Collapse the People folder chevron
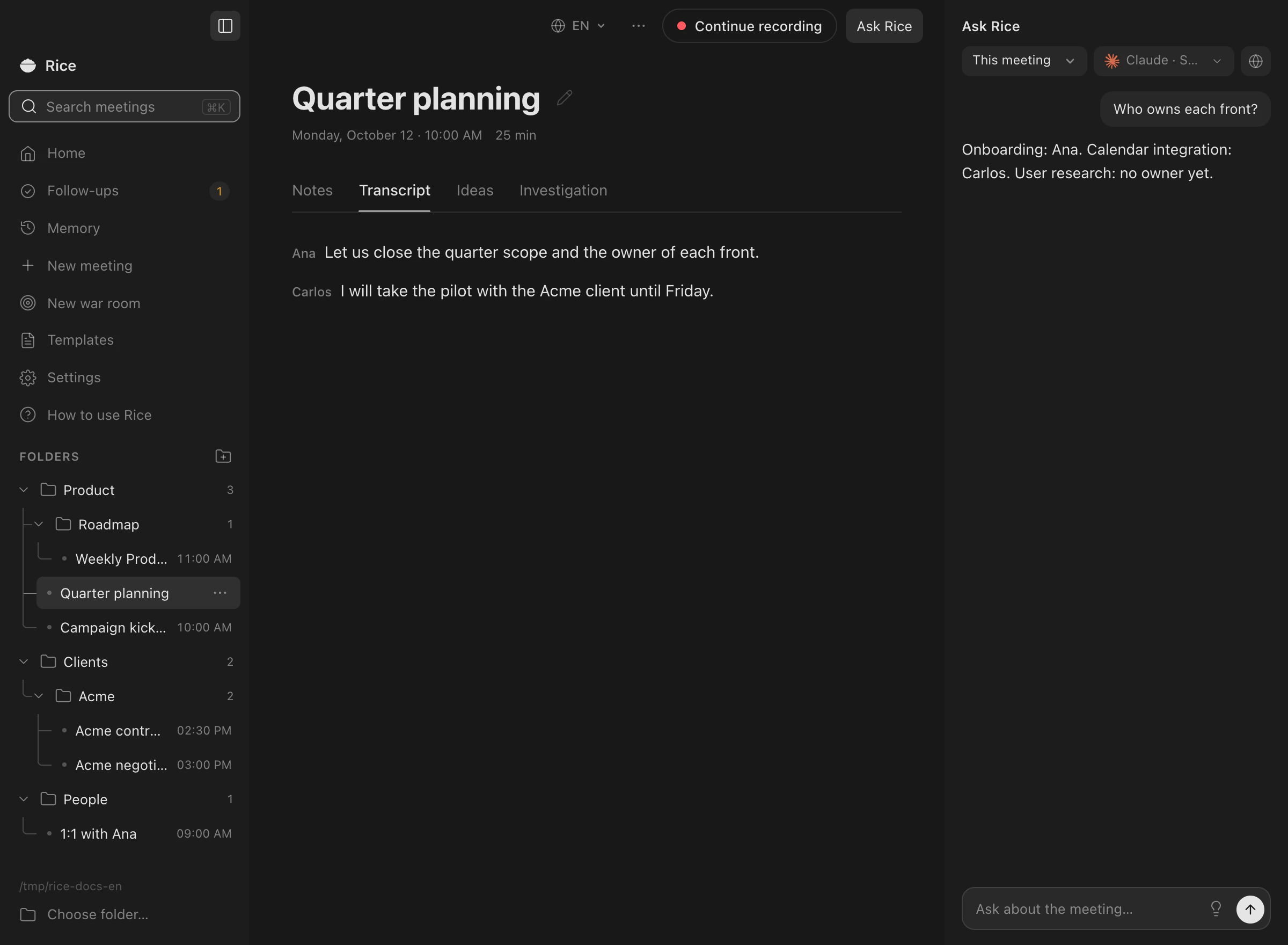Screen dimensions: 1288x945 24,798
